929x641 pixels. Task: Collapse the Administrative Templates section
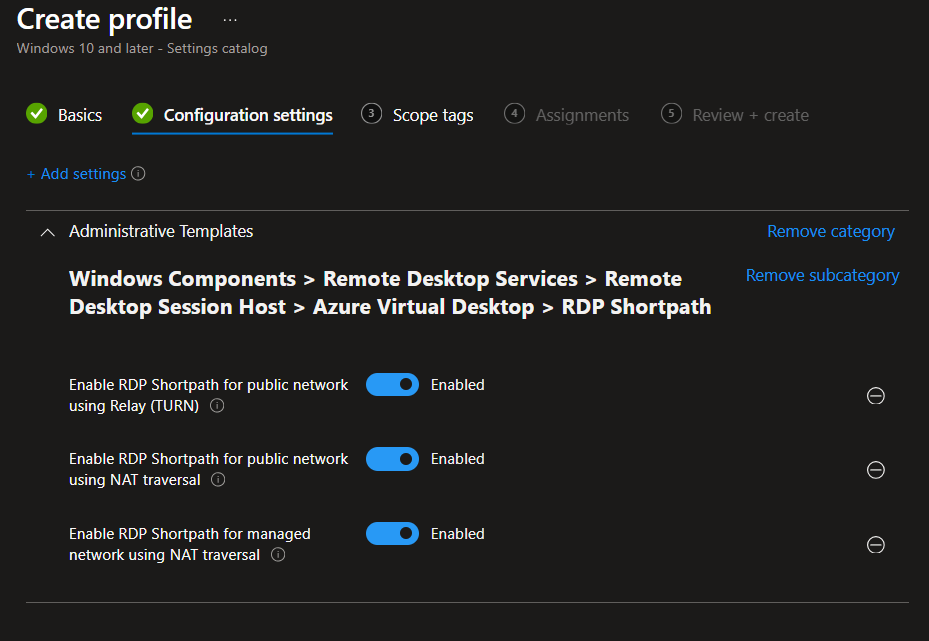47,232
